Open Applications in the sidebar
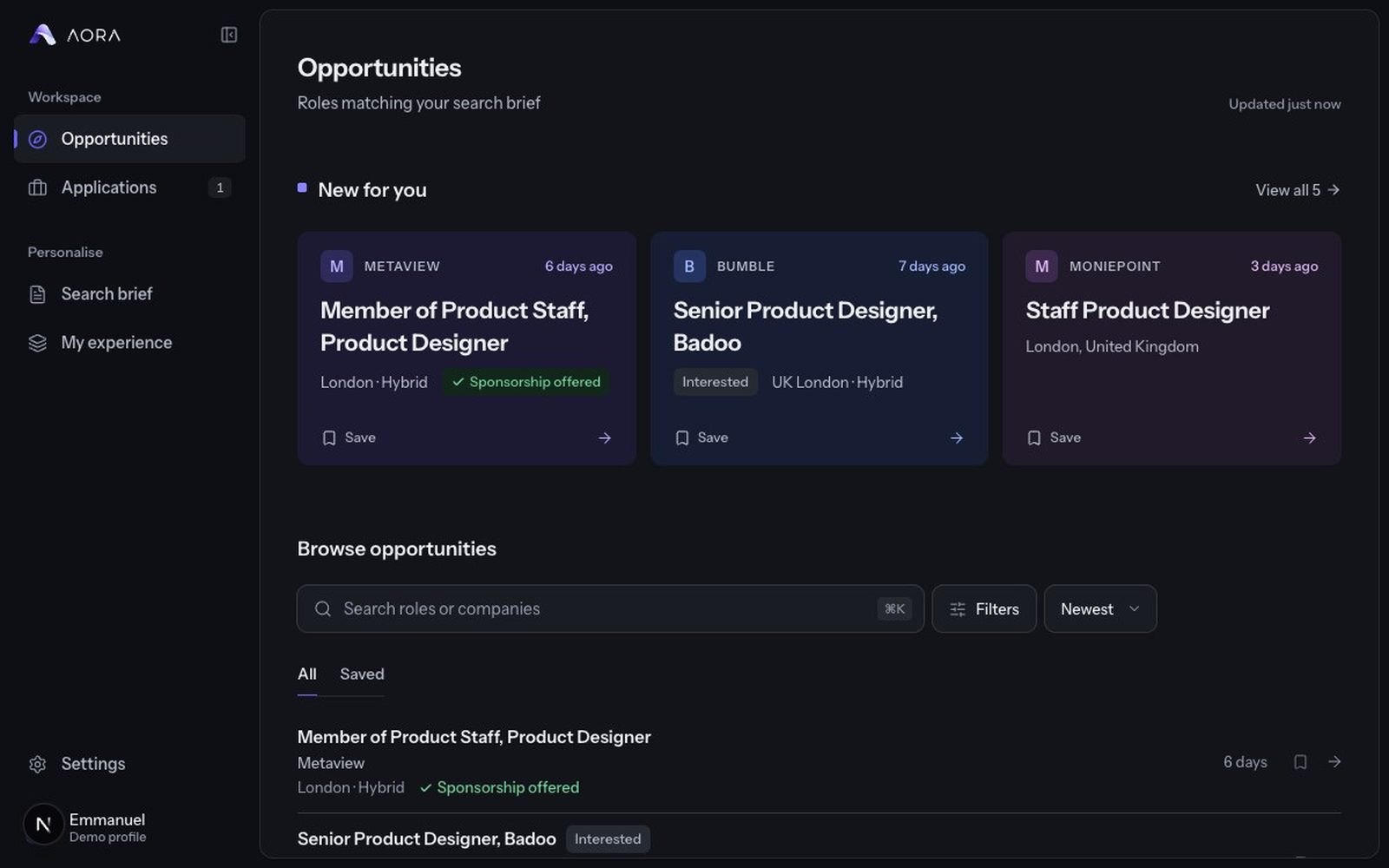Image resolution: width=1389 pixels, height=868 pixels. coord(129,187)
